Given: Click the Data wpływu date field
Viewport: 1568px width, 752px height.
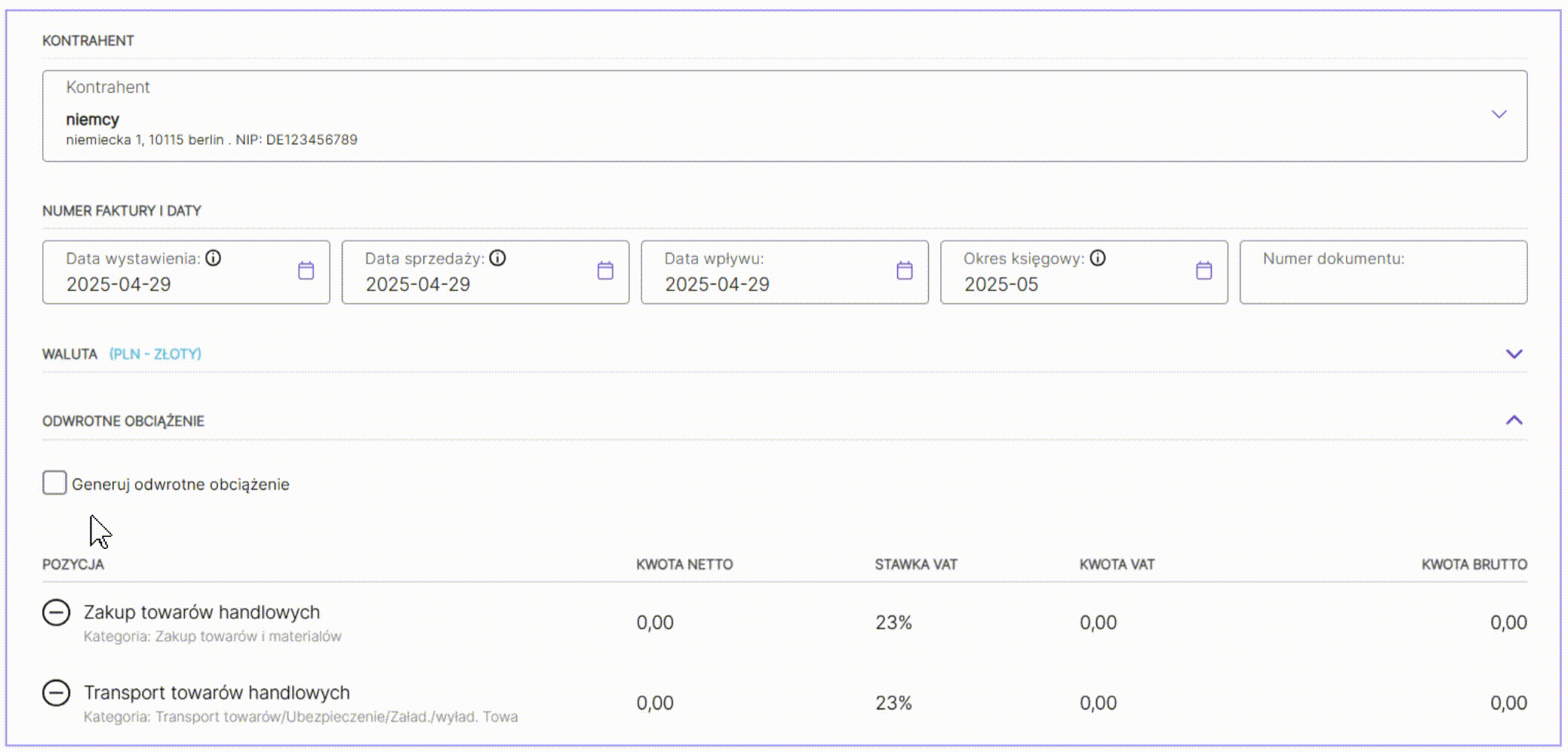Looking at the screenshot, I should (x=785, y=272).
